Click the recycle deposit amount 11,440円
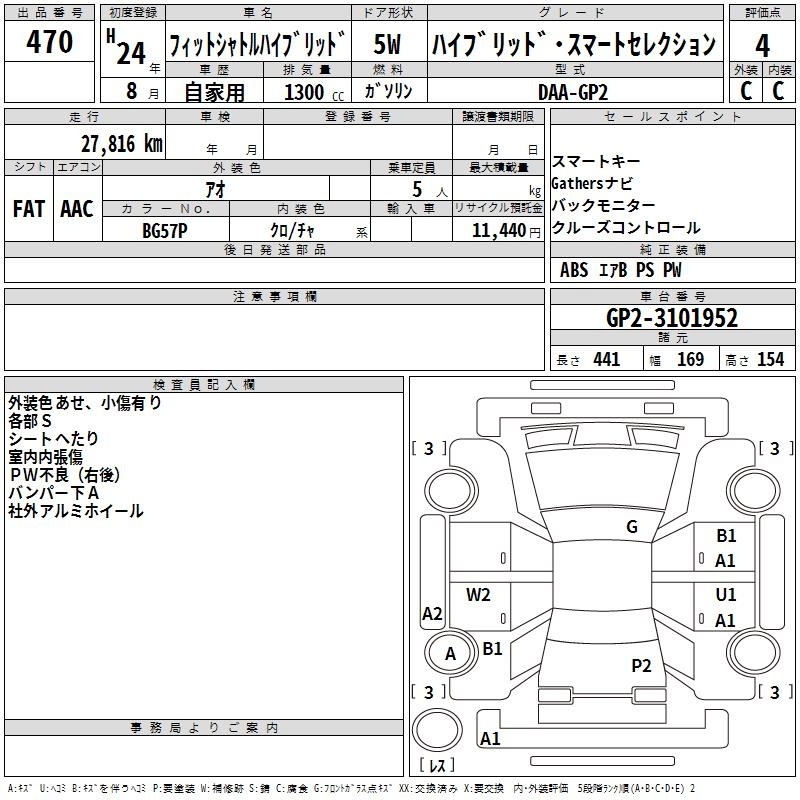This screenshot has height=800, width=800. tap(497, 229)
